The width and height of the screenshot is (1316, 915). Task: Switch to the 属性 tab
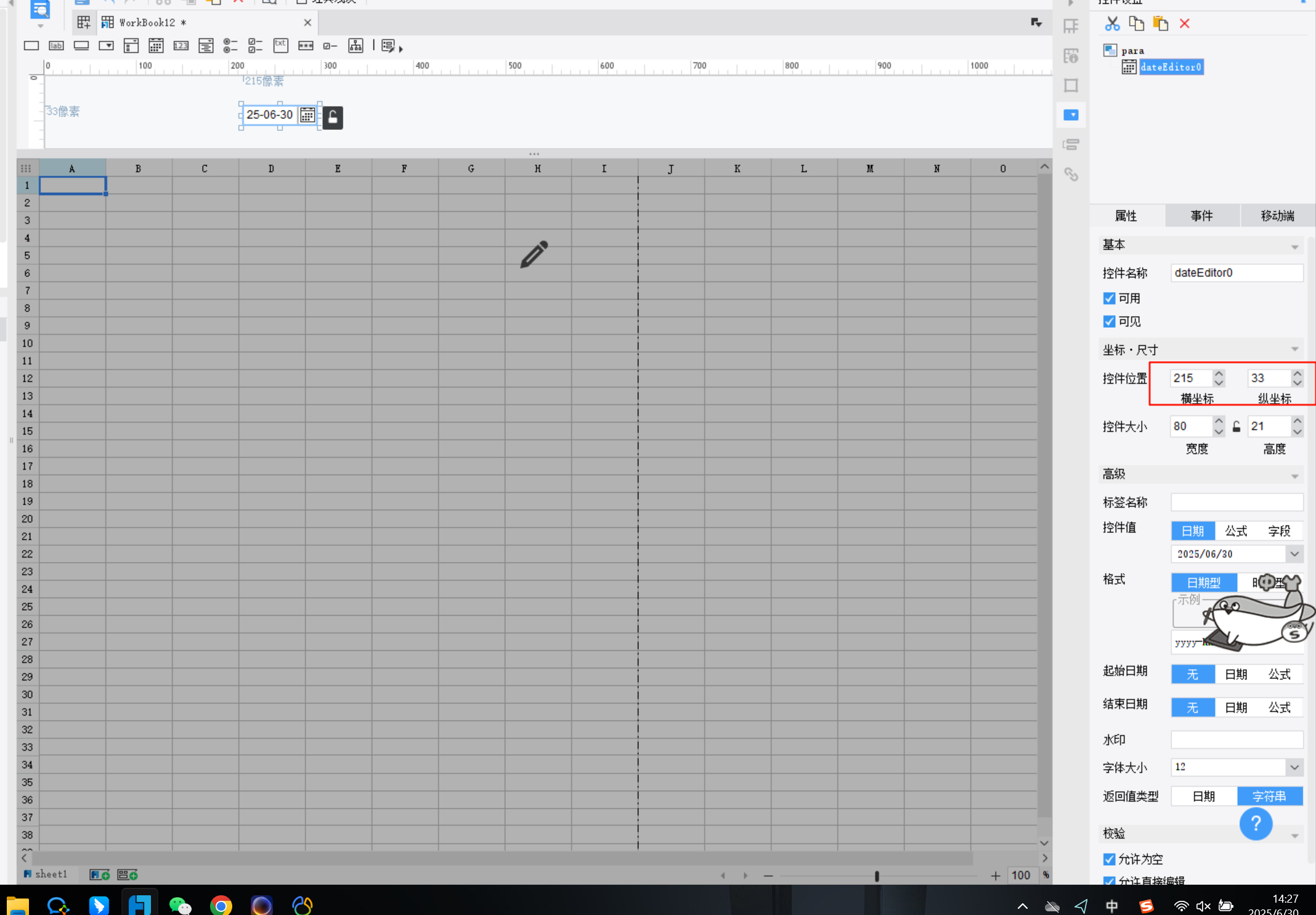(1126, 216)
